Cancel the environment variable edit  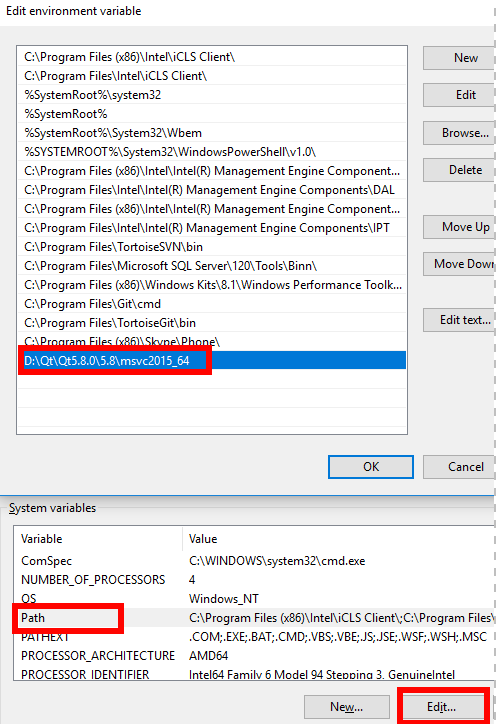pyautogui.click(x=459, y=467)
